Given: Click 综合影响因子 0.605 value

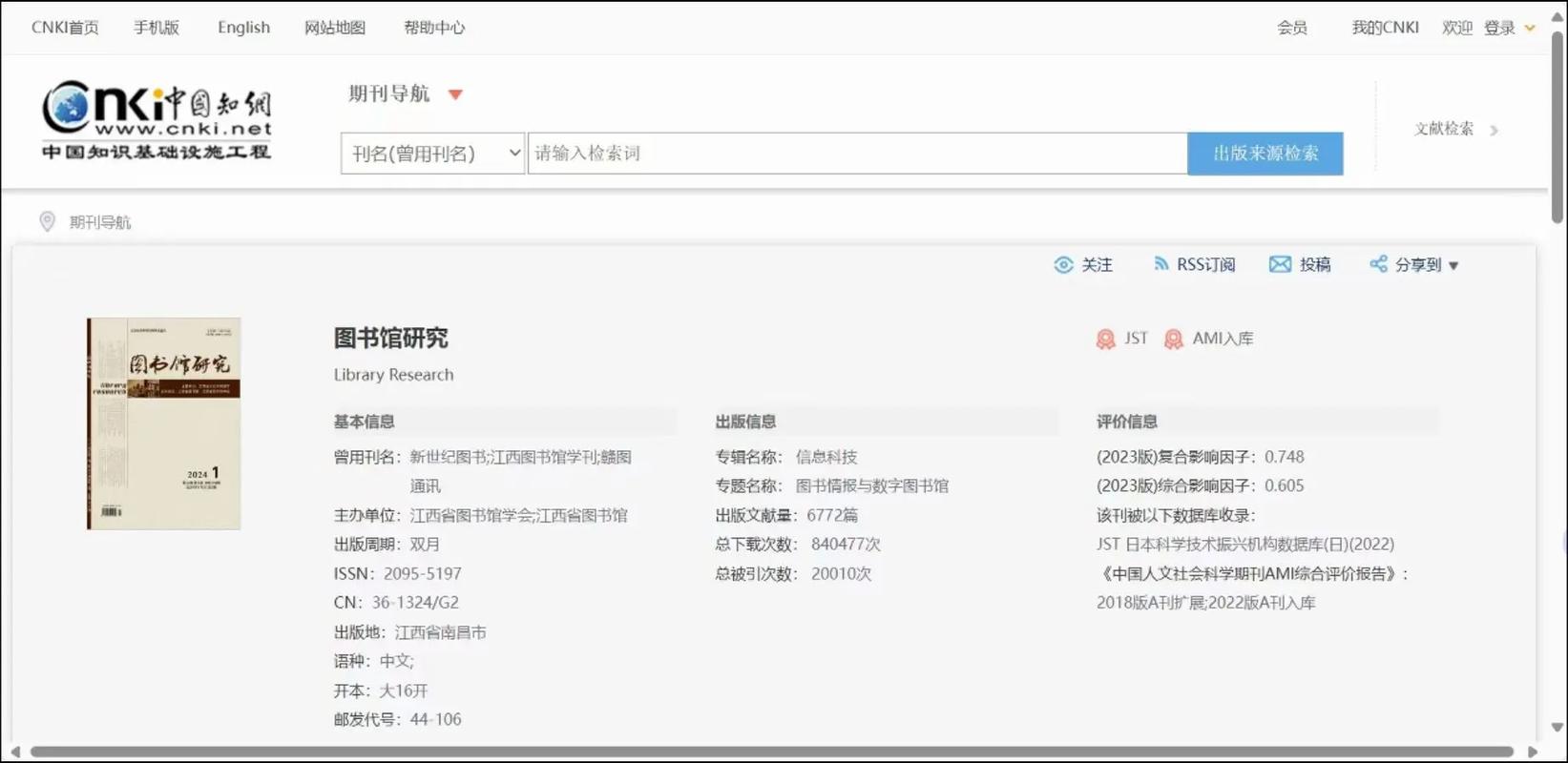Looking at the screenshot, I should coord(1285,486).
